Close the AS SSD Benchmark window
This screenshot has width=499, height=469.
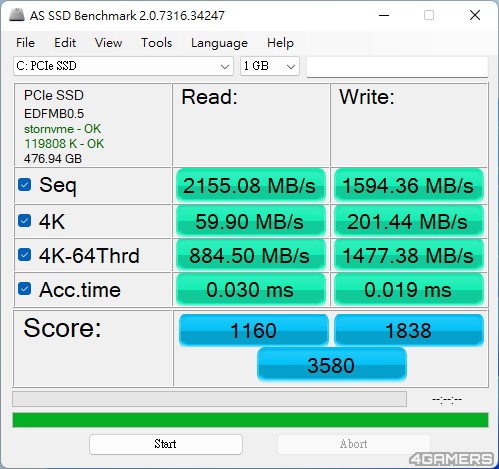pyautogui.click(x=475, y=15)
